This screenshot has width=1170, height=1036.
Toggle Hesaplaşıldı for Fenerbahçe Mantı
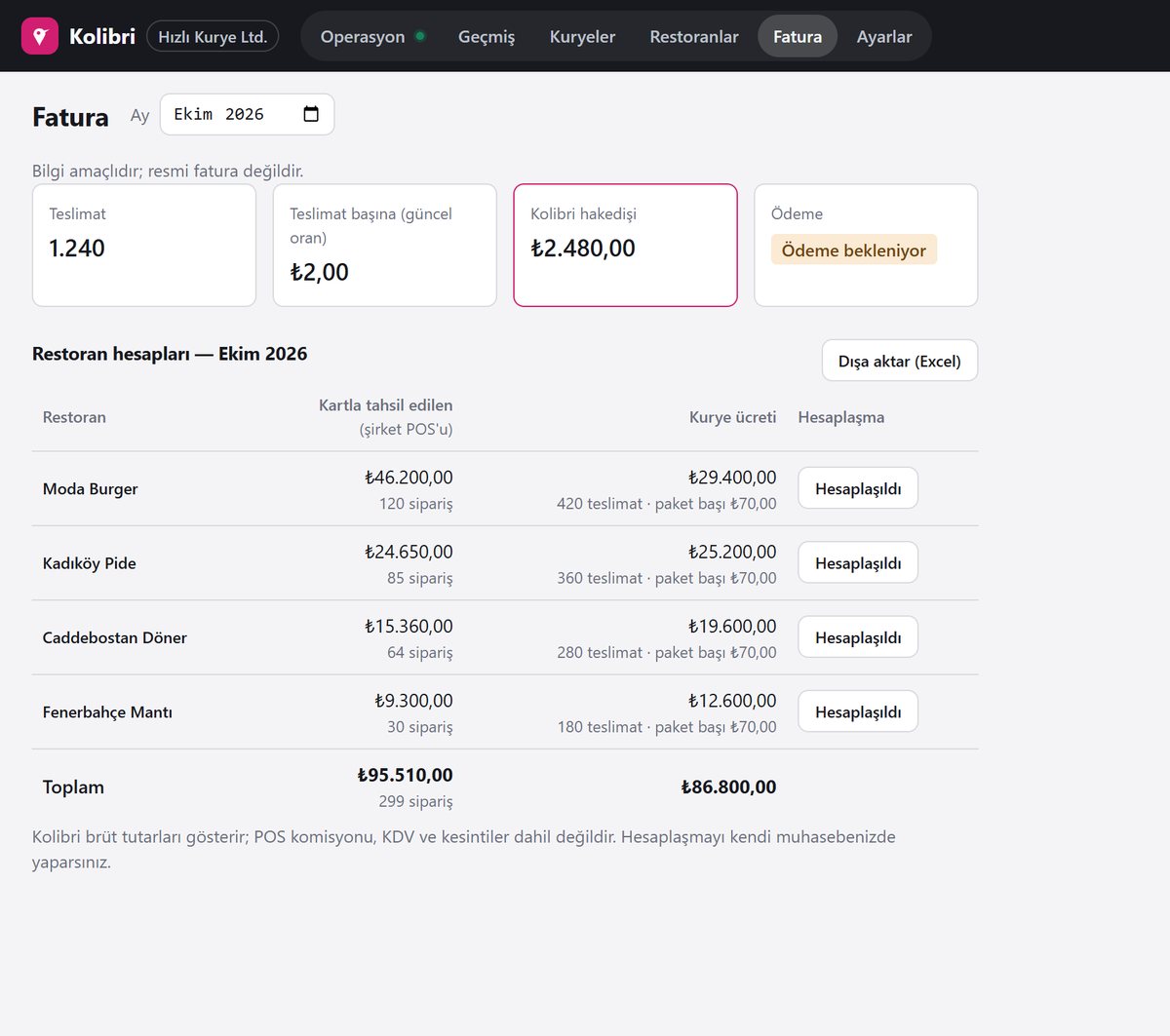(858, 711)
